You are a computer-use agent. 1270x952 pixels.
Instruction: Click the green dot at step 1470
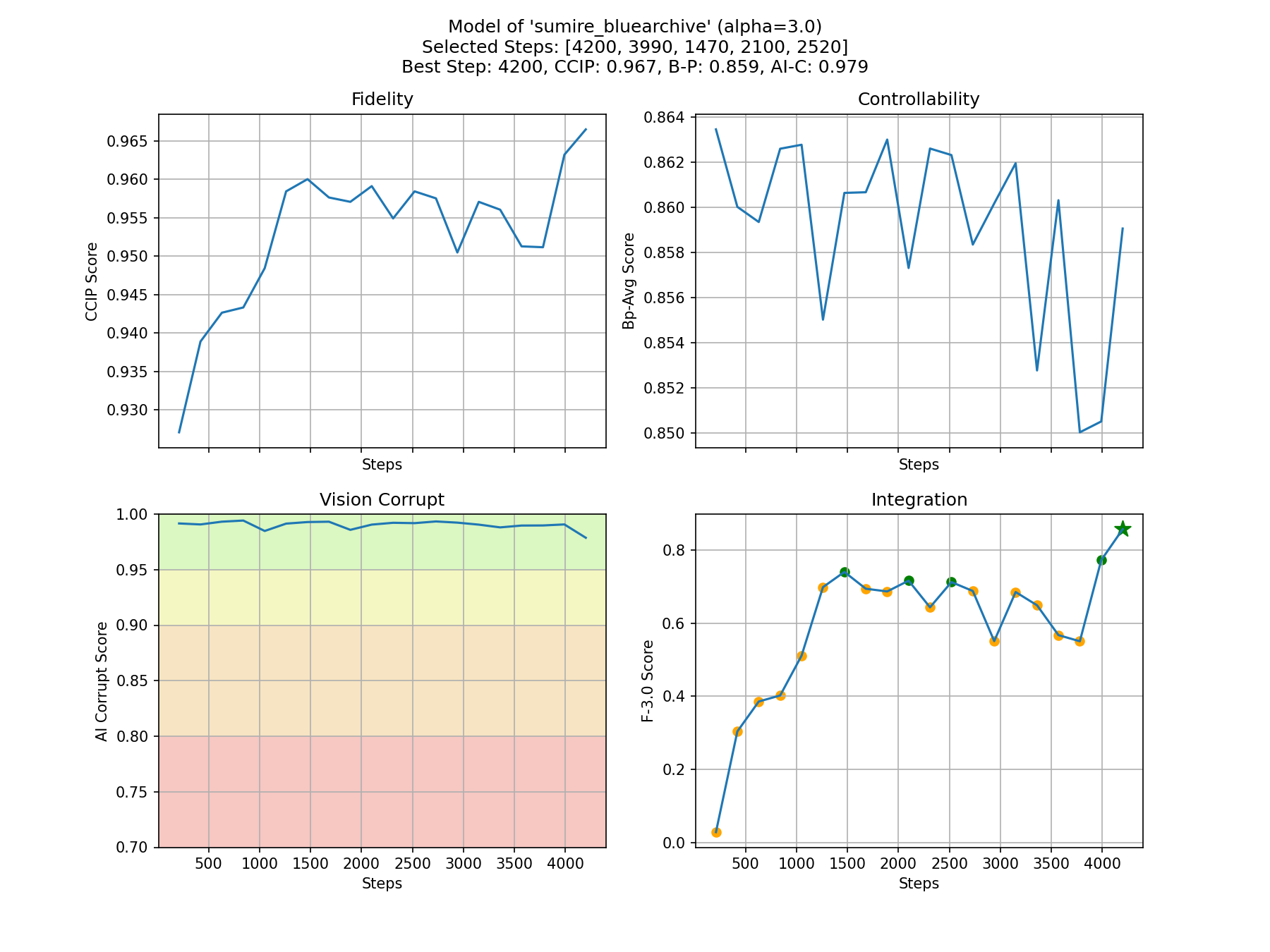click(845, 572)
